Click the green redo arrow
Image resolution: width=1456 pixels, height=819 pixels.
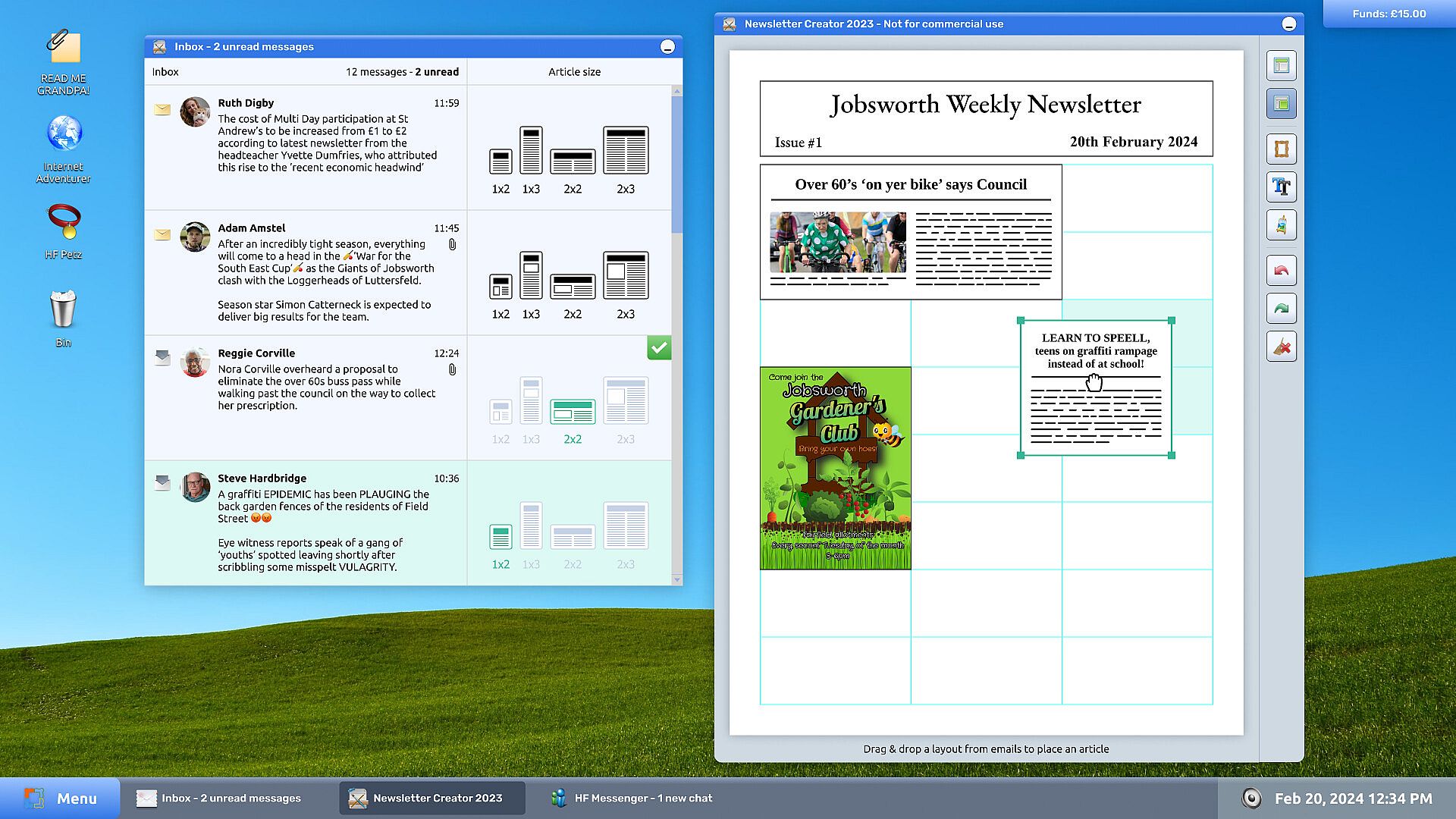coord(1281,309)
